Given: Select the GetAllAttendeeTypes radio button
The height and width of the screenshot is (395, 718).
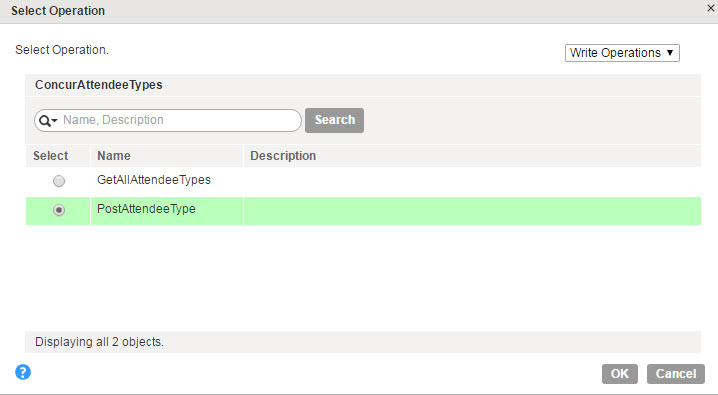Looking at the screenshot, I should 59,181.
